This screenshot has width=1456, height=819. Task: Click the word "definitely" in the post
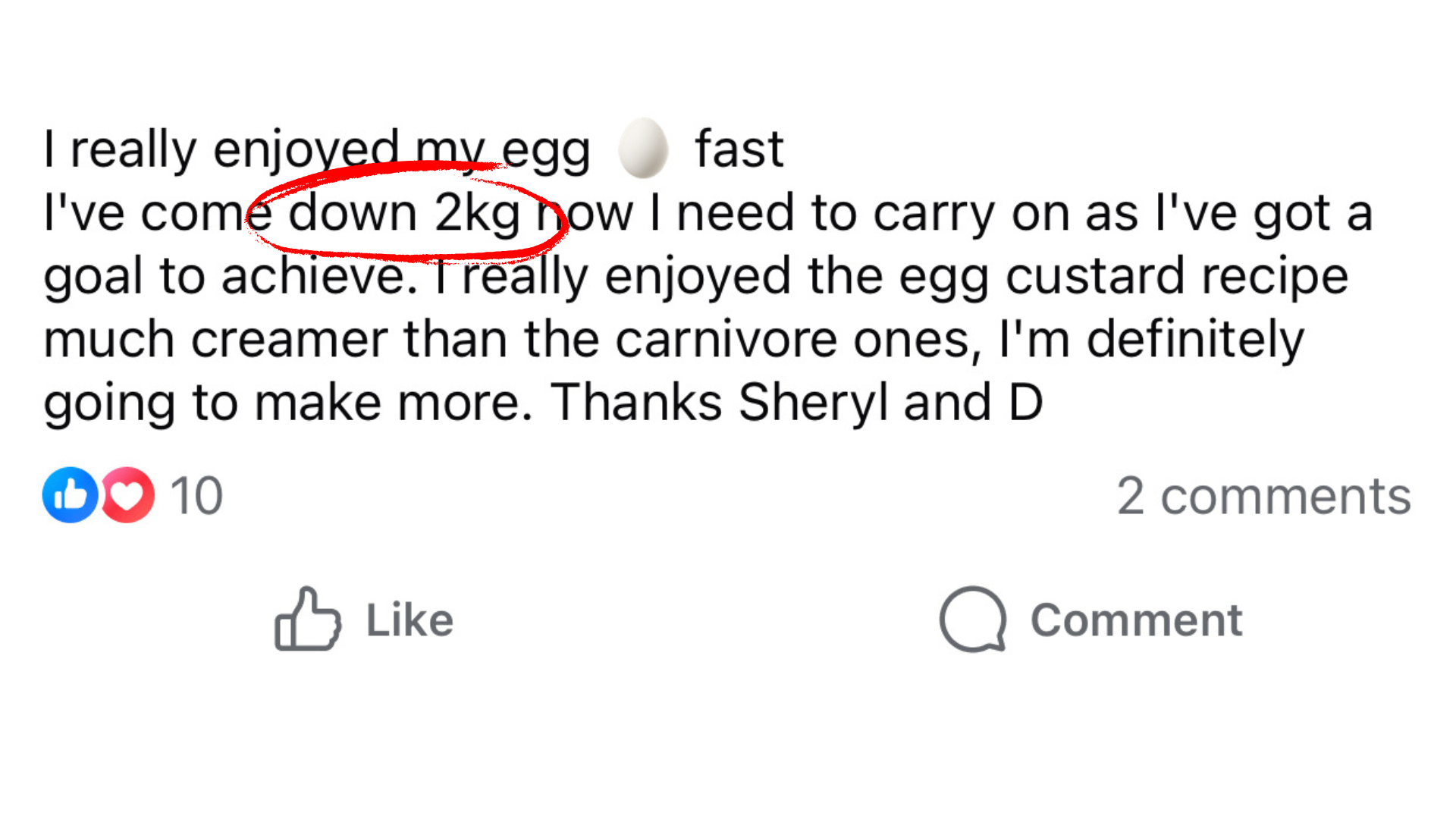(x=1195, y=339)
